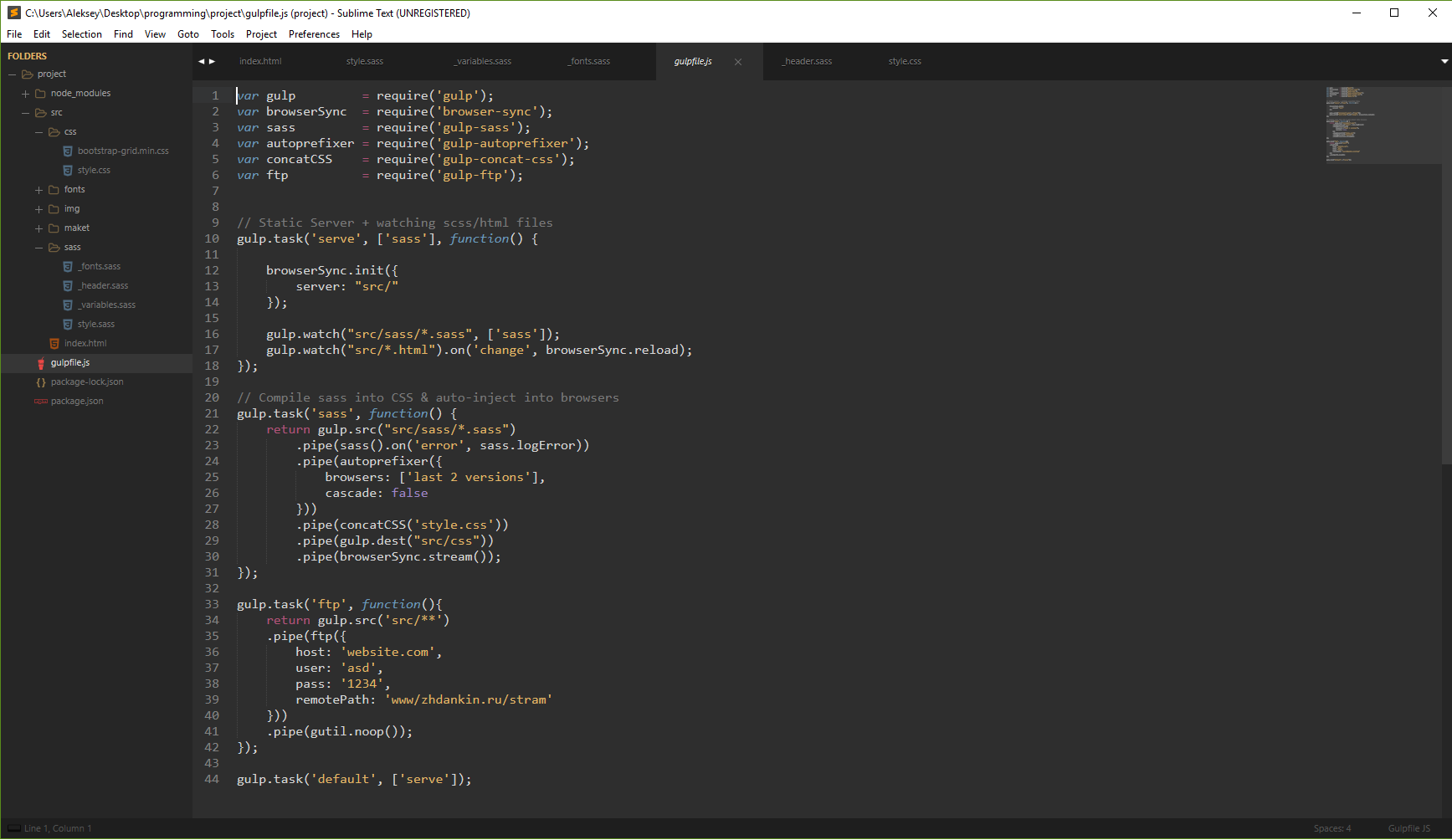Screen dimensions: 1452x840
Task: Click file icon beside _variables.sass in sidebar
Action: (68, 305)
